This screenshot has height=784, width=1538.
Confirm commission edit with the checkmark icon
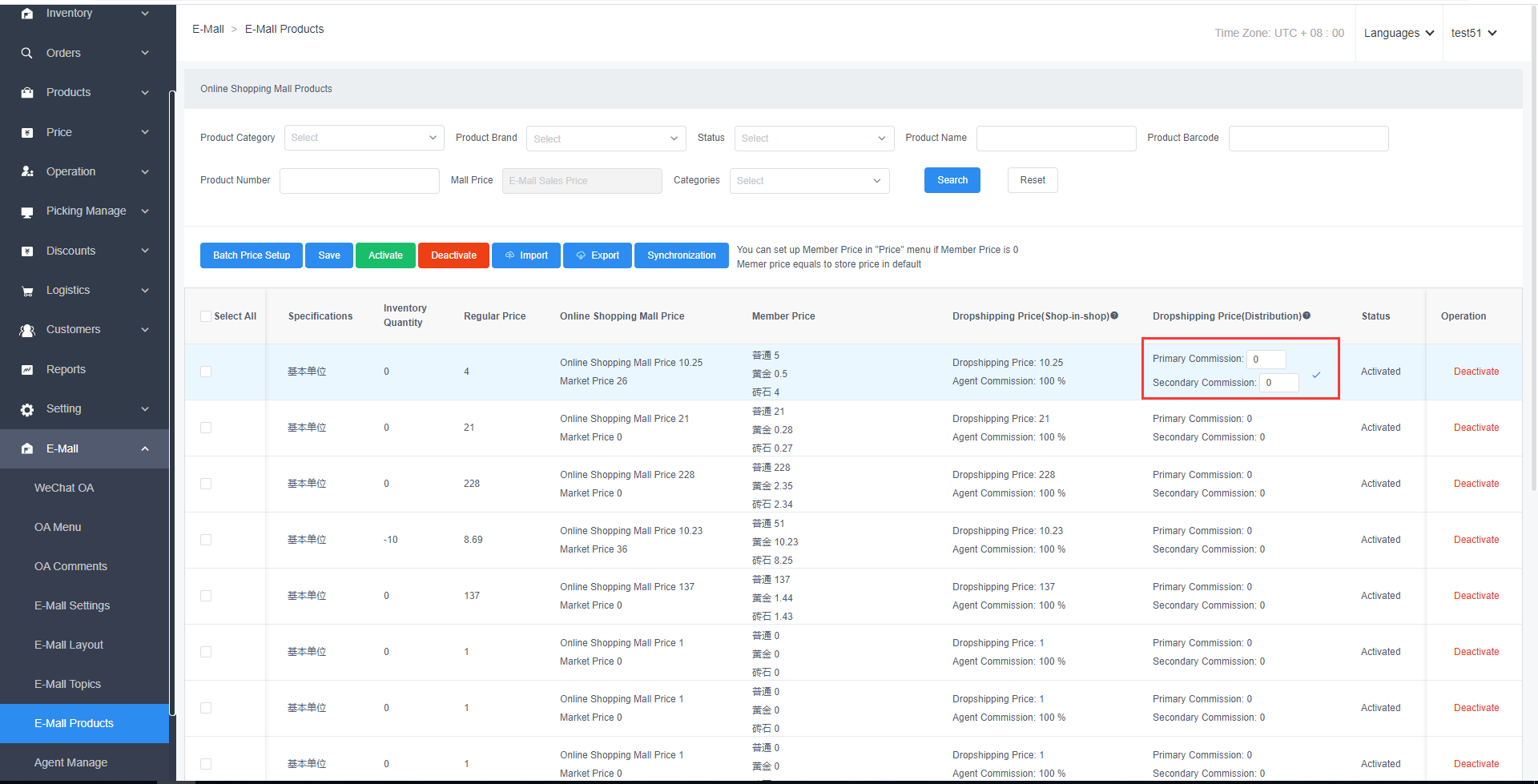(x=1316, y=375)
